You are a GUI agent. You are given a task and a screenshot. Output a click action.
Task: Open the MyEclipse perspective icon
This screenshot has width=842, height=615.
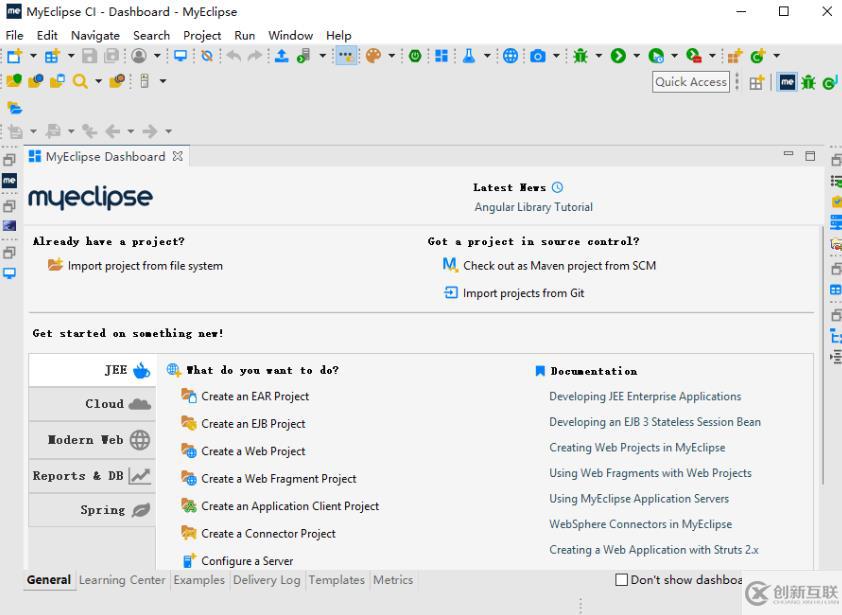pyautogui.click(x=788, y=82)
